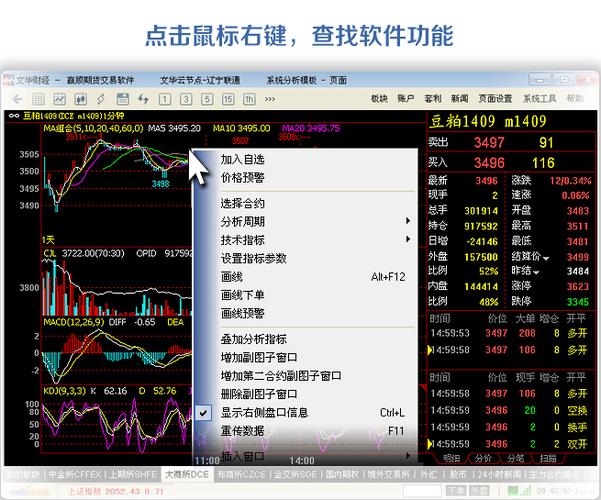Screen dimensions: 601x500
Task: Open the 昨结 dropdown arrow
Action: click(x=536, y=273)
